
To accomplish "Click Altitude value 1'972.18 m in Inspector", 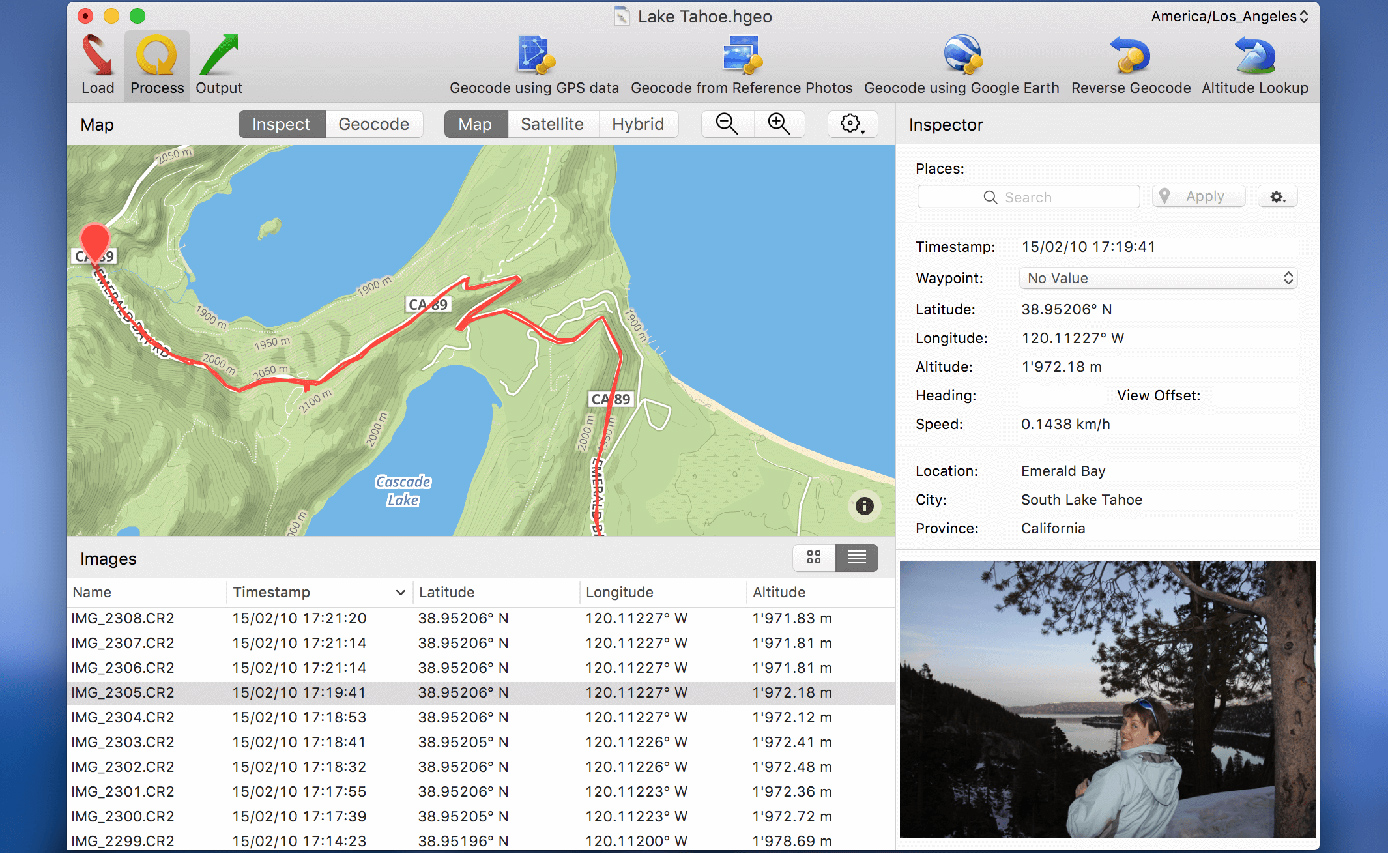I will point(1063,367).
